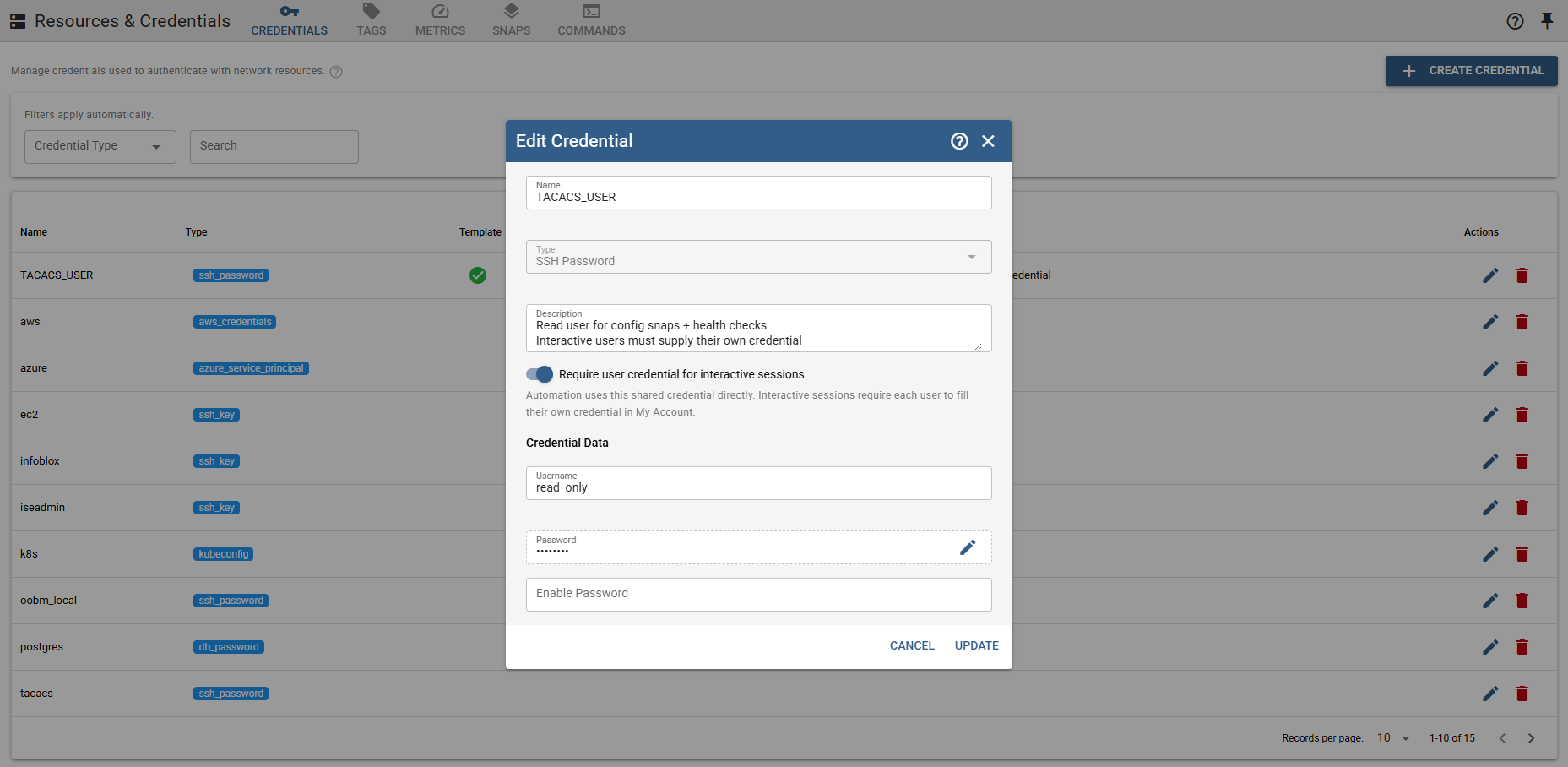
Task: Delete the aws credential
Action: tap(1522, 322)
